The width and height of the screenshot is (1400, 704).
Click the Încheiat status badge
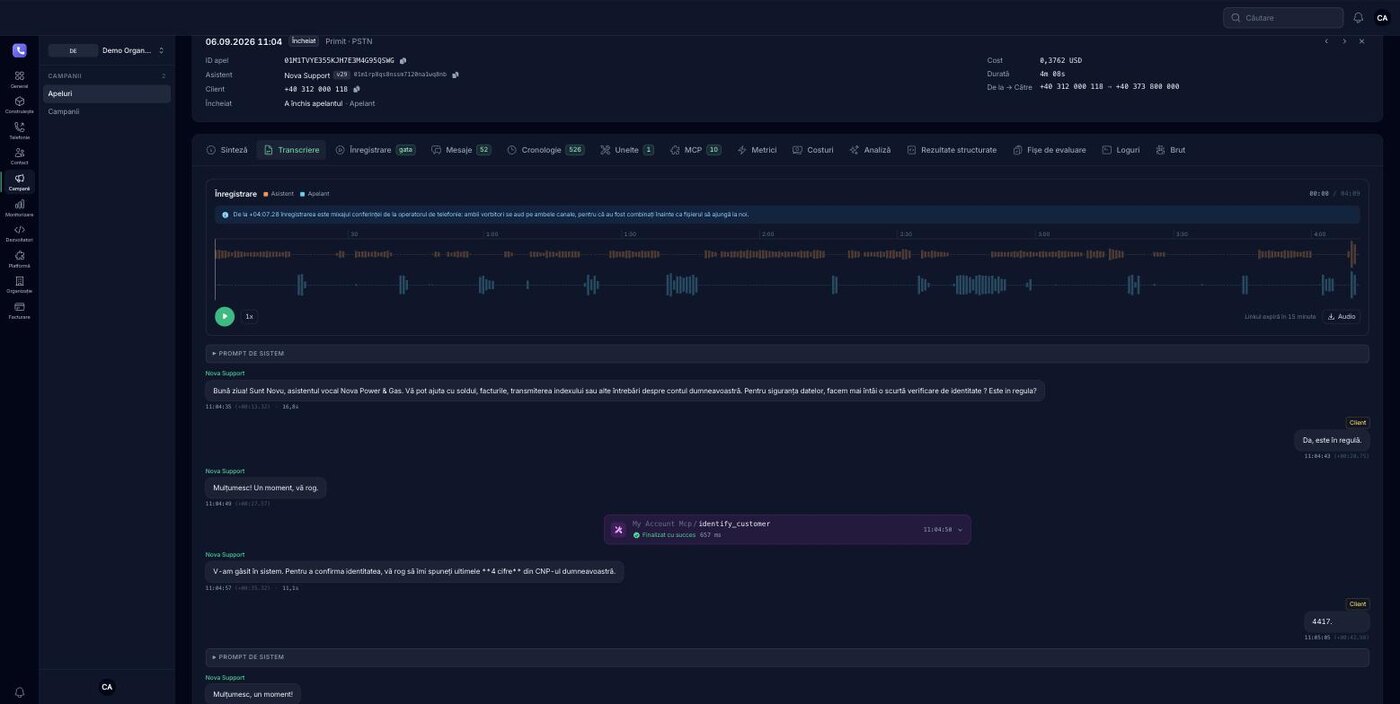coord(304,41)
